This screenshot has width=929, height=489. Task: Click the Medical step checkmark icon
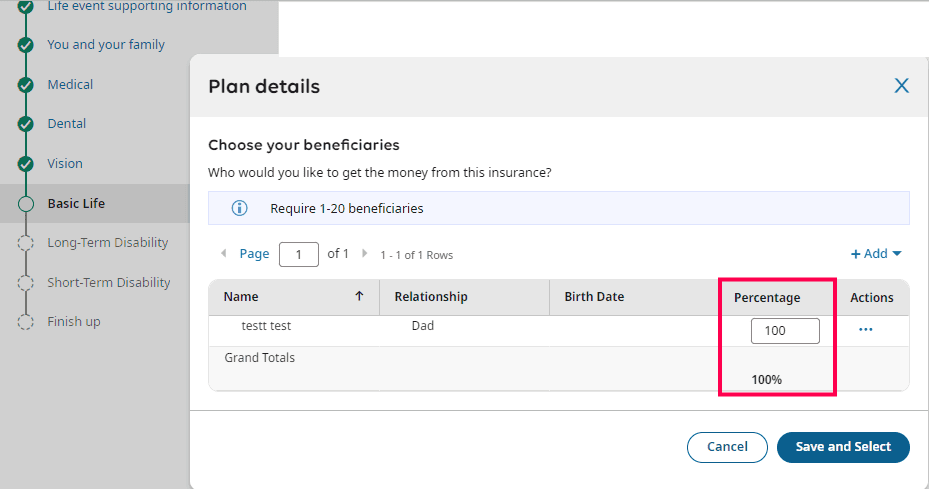tap(26, 85)
